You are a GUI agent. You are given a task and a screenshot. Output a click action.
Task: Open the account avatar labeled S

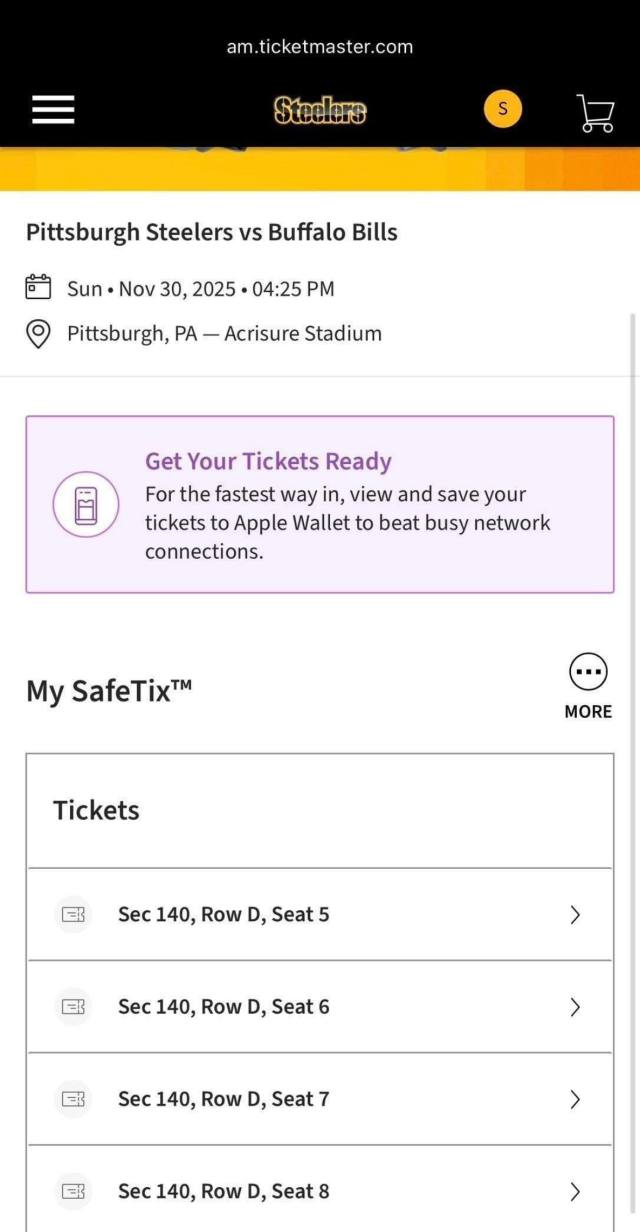(503, 109)
